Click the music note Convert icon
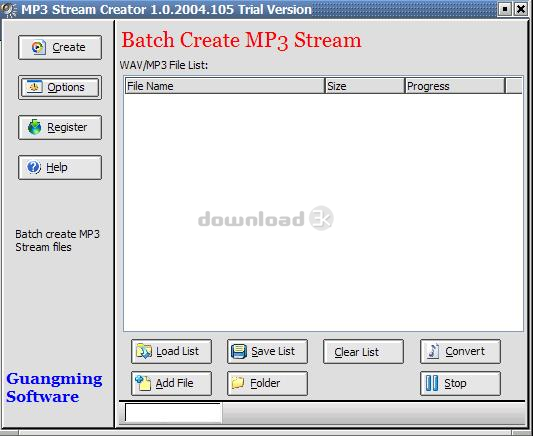The height and width of the screenshot is (436, 533). [433, 351]
